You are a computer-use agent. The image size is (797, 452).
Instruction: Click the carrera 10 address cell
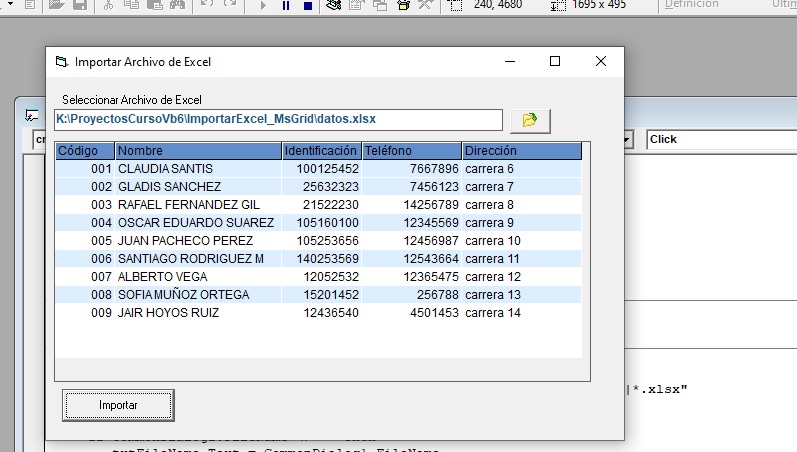(493, 241)
